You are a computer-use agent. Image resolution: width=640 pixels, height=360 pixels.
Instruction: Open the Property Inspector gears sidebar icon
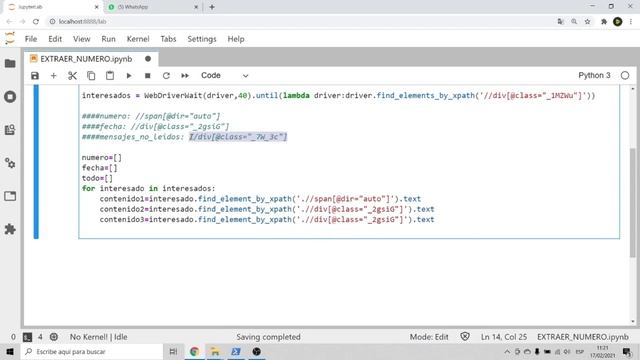pyautogui.click(x=10, y=163)
